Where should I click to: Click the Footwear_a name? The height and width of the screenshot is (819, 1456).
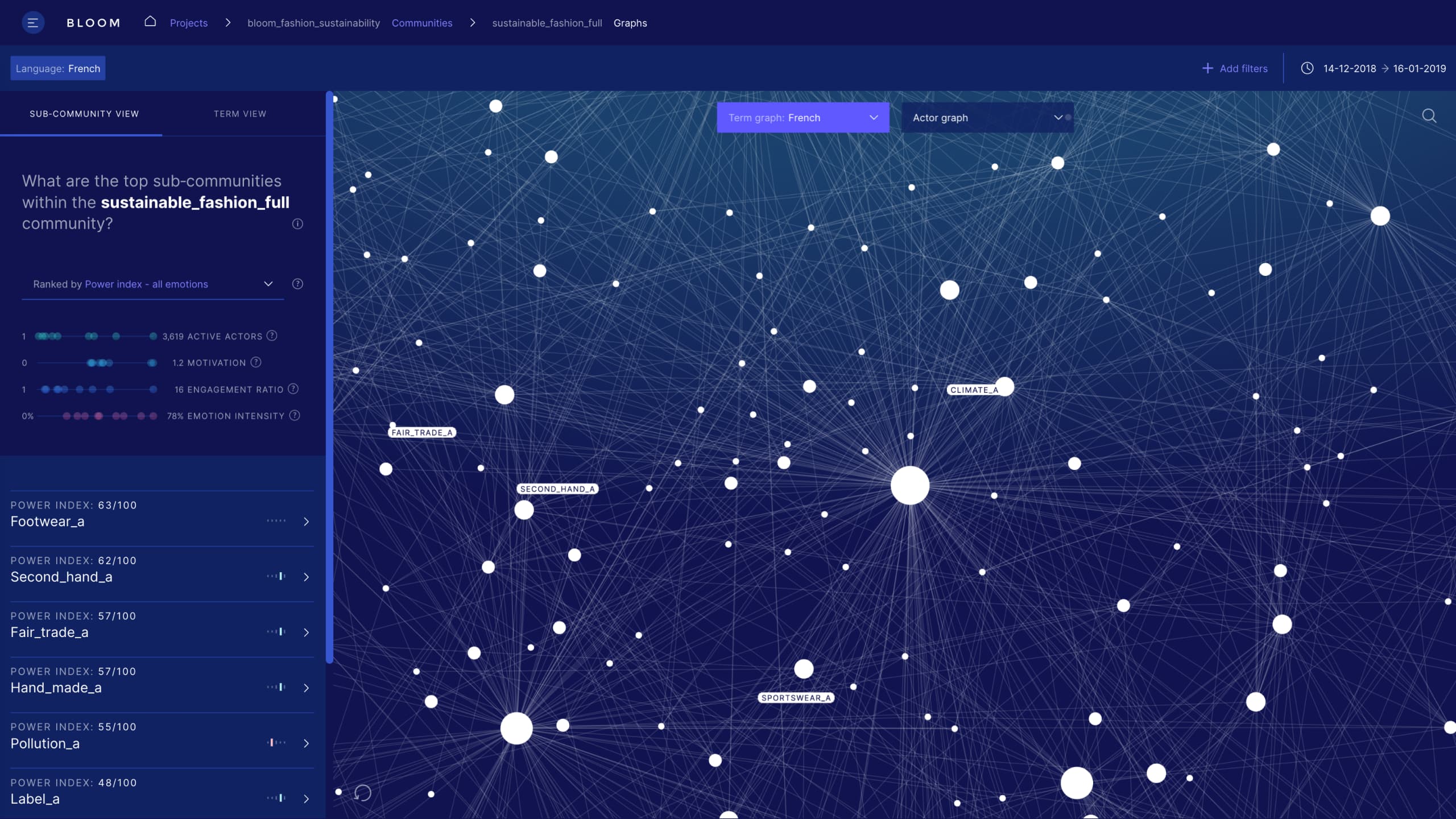[48, 522]
